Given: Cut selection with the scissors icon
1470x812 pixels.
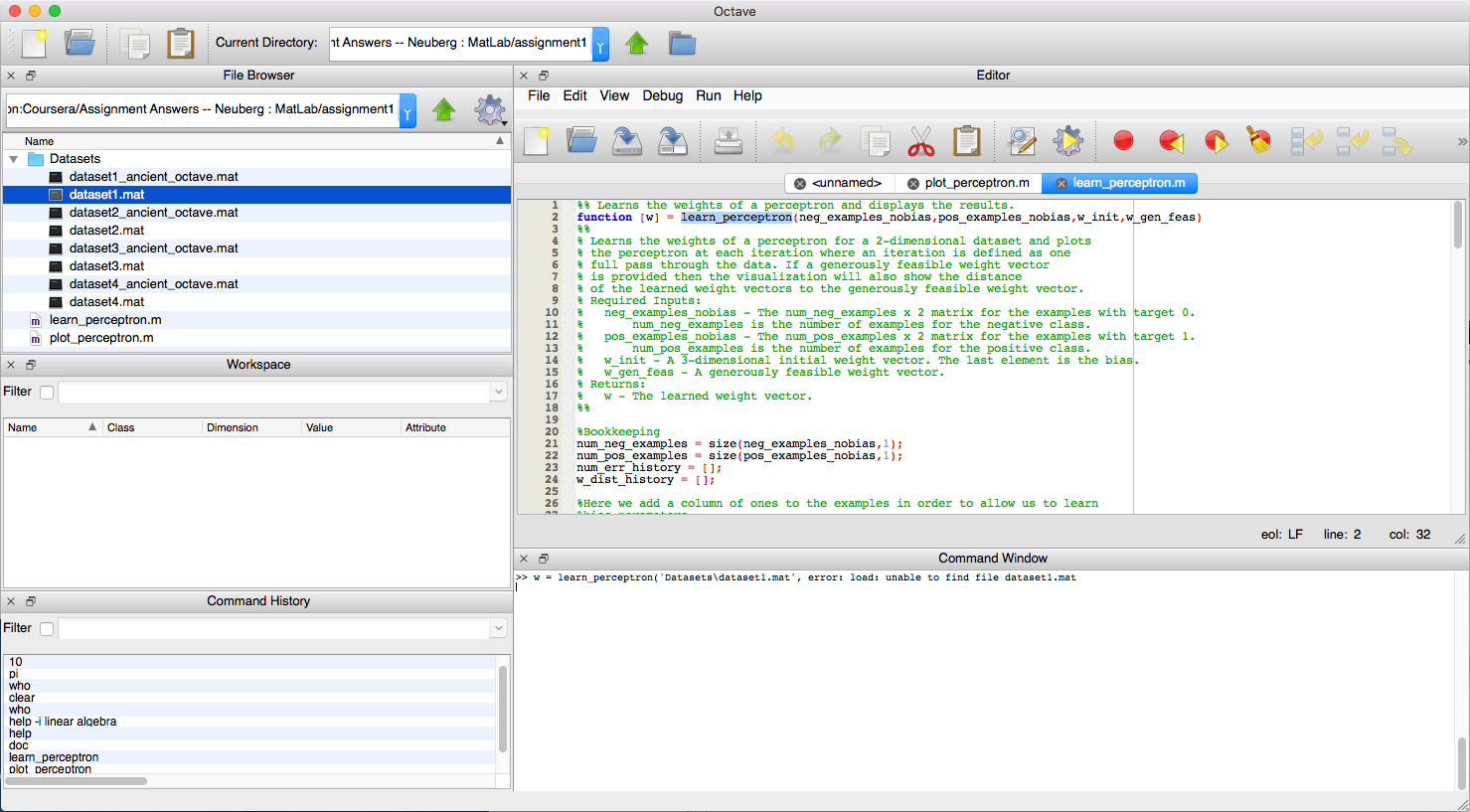Looking at the screenshot, I should pos(921,141).
